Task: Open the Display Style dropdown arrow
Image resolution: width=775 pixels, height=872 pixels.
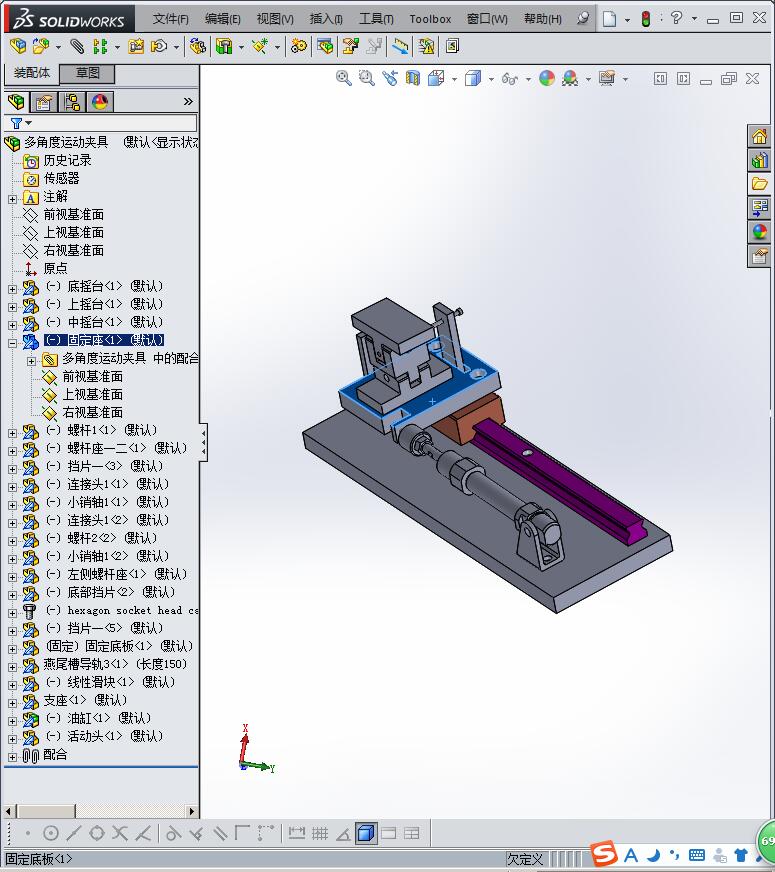Action: pyautogui.click(x=491, y=80)
